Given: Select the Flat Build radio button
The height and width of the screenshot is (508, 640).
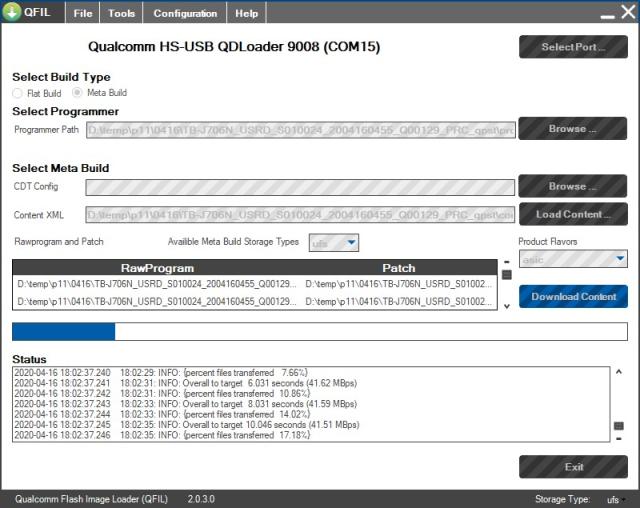Looking at the screenshot, I should (17, 93).
